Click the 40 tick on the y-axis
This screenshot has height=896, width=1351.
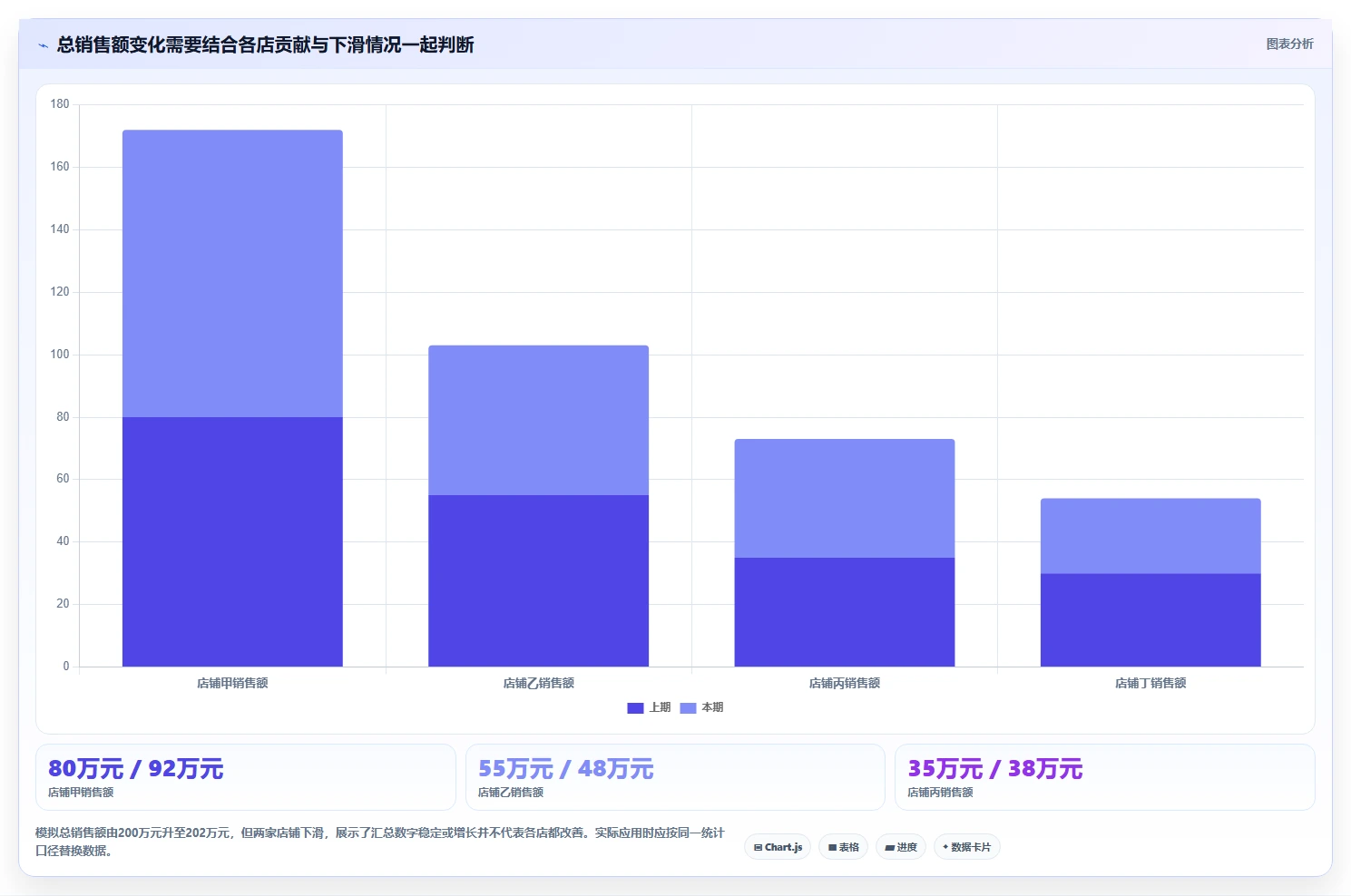tap(63, 541)
